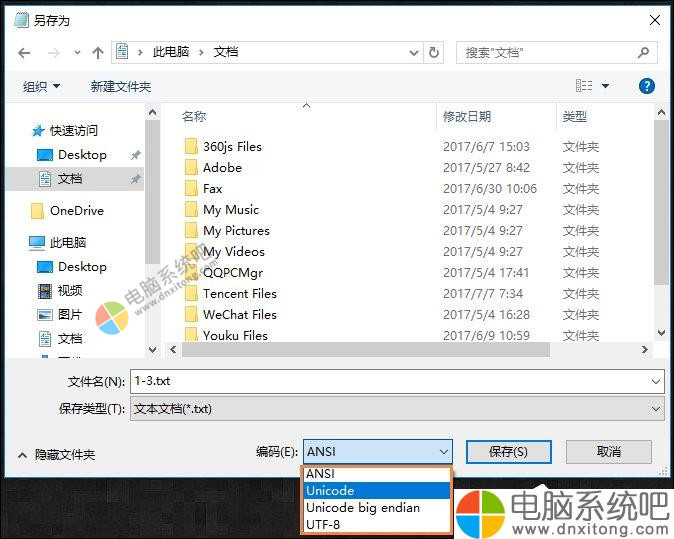This screenshot has width=674, height=539.
Task: Open help with the question mark icon
Action: (646, 86)
